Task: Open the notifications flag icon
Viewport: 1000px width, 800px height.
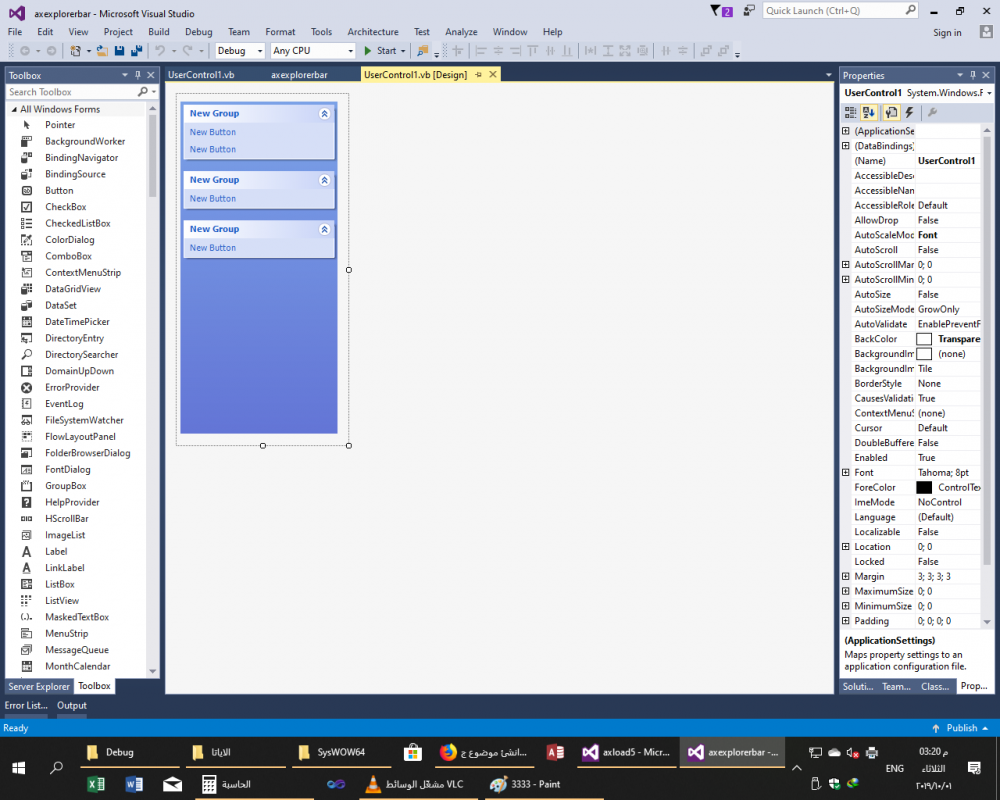Action: [x=721, y=11]
